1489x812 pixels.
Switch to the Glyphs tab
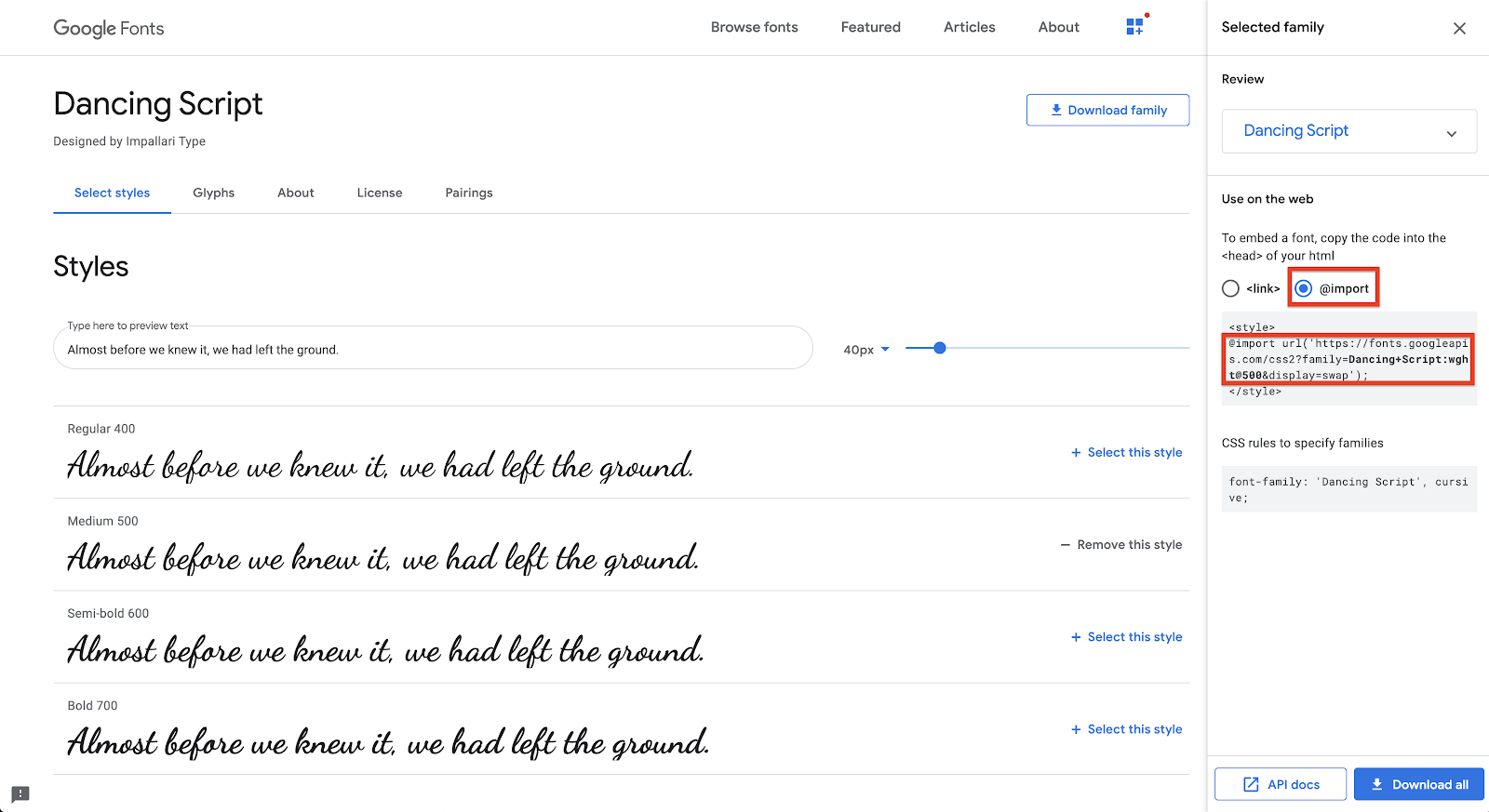pos(213,193)
